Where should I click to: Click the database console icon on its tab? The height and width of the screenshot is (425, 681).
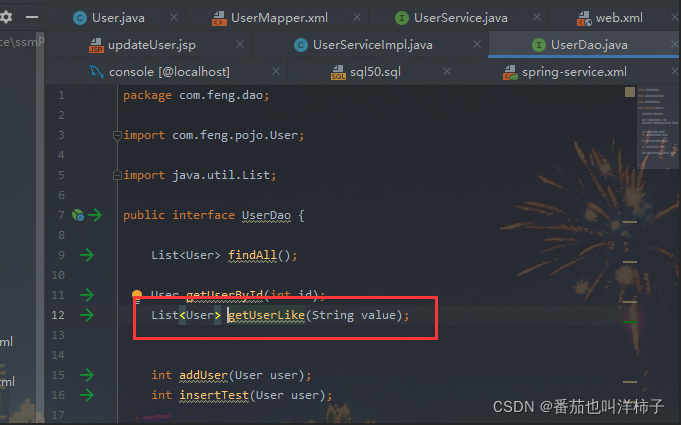coord(96,72)
